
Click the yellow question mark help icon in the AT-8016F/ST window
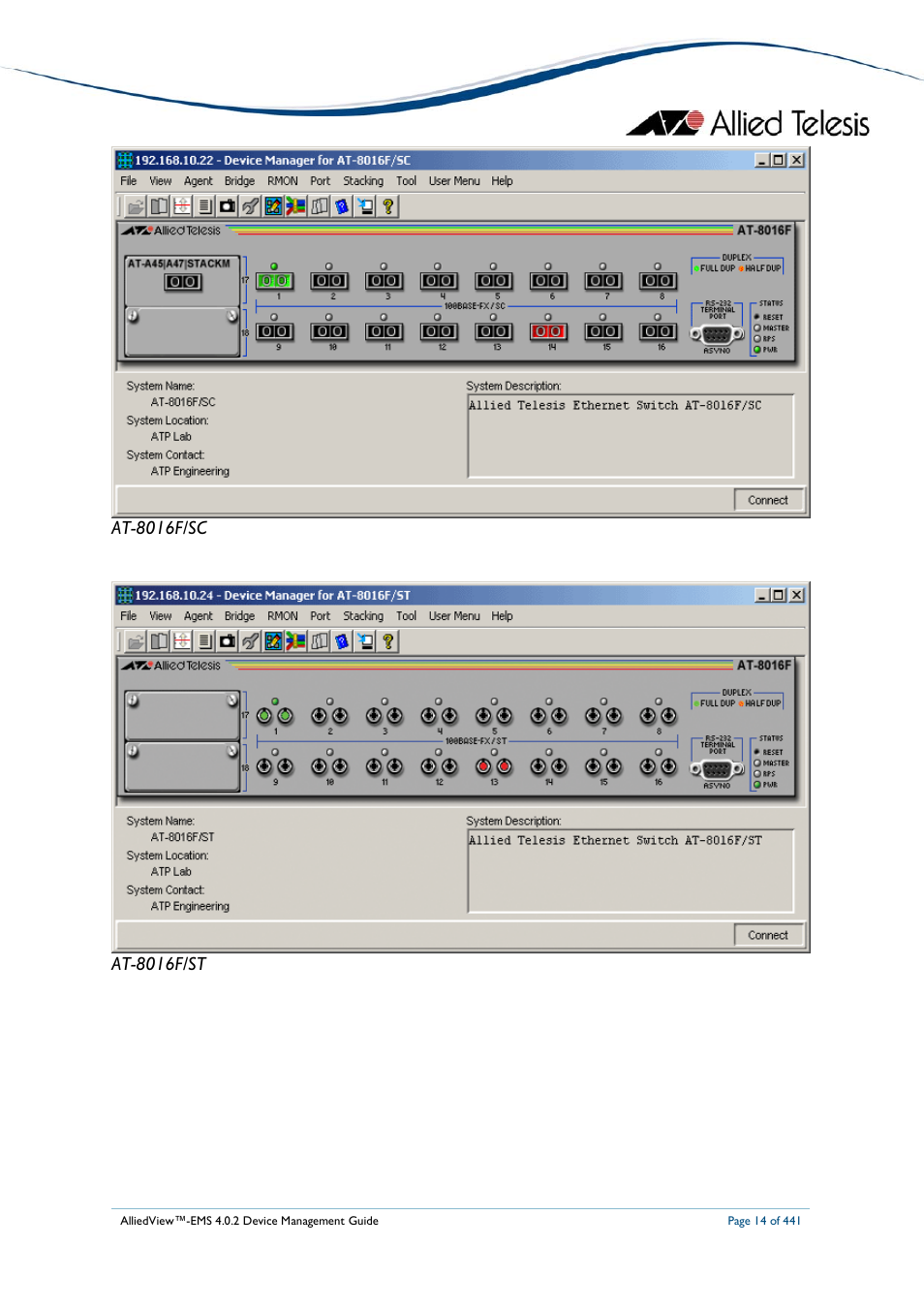point(388,641)
